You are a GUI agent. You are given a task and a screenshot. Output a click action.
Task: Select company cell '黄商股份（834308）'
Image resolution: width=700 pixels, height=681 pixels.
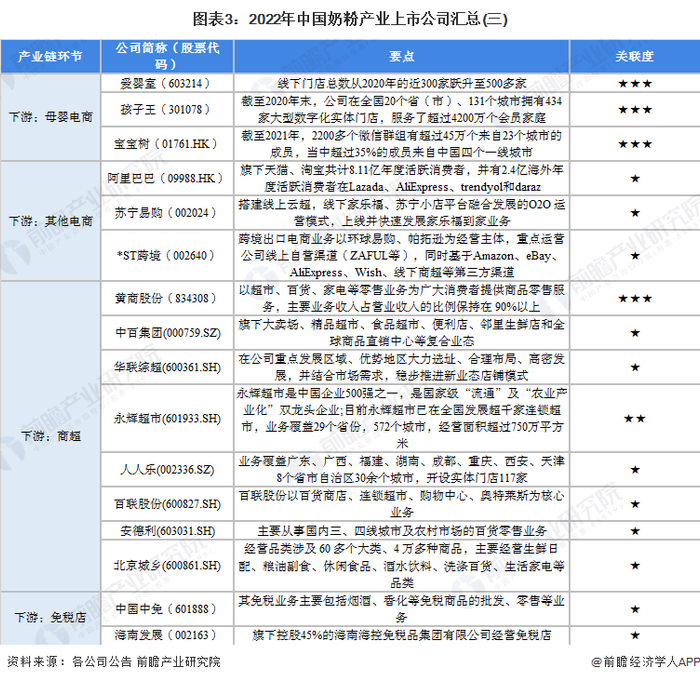pyautogui.click(x=167, y=298)
